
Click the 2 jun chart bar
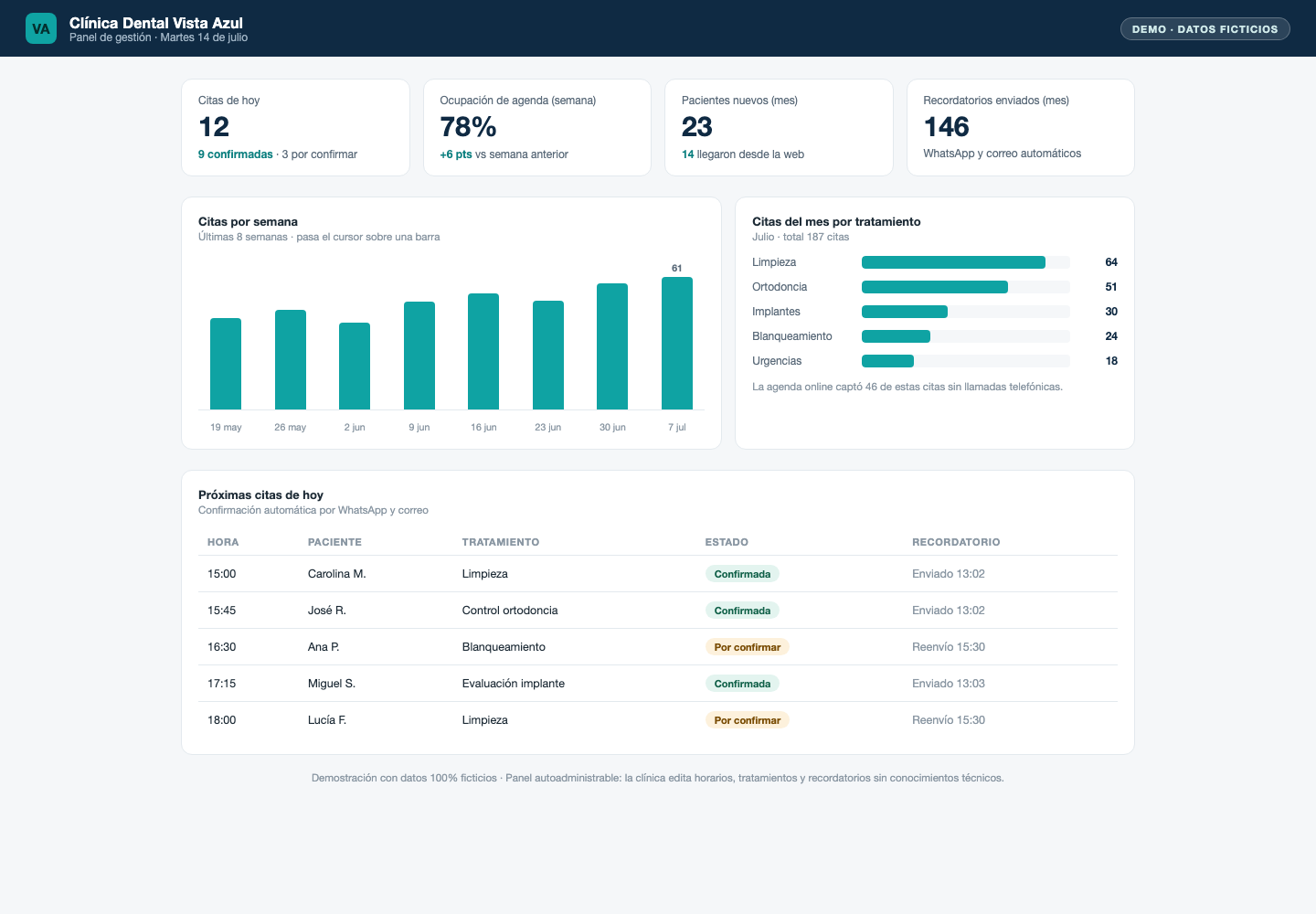click(355, 366)
